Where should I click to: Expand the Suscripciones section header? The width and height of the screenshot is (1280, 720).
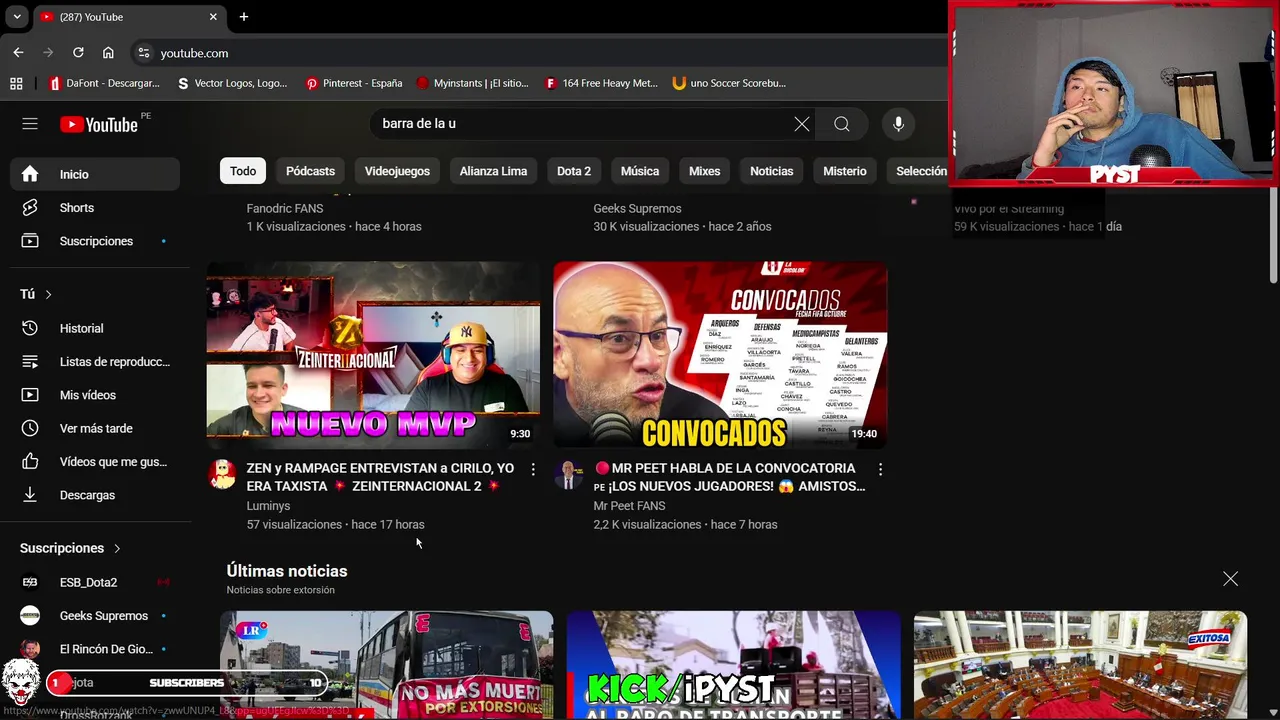pyautogui.click(x=70, y=548)
